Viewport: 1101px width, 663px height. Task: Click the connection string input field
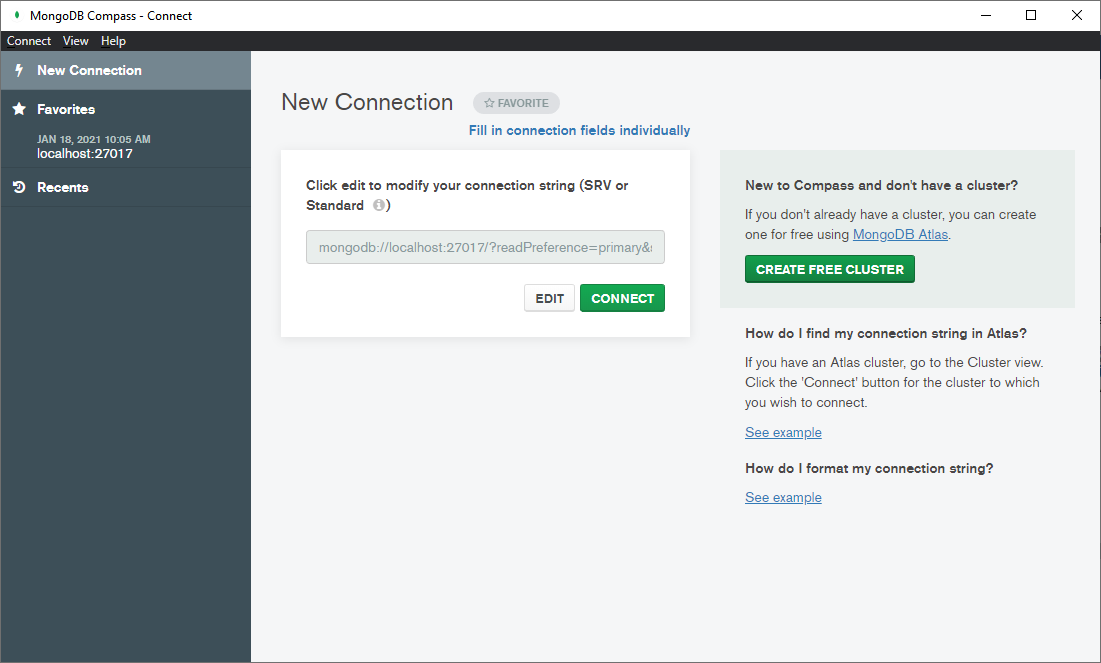click(x=485, y=247)
